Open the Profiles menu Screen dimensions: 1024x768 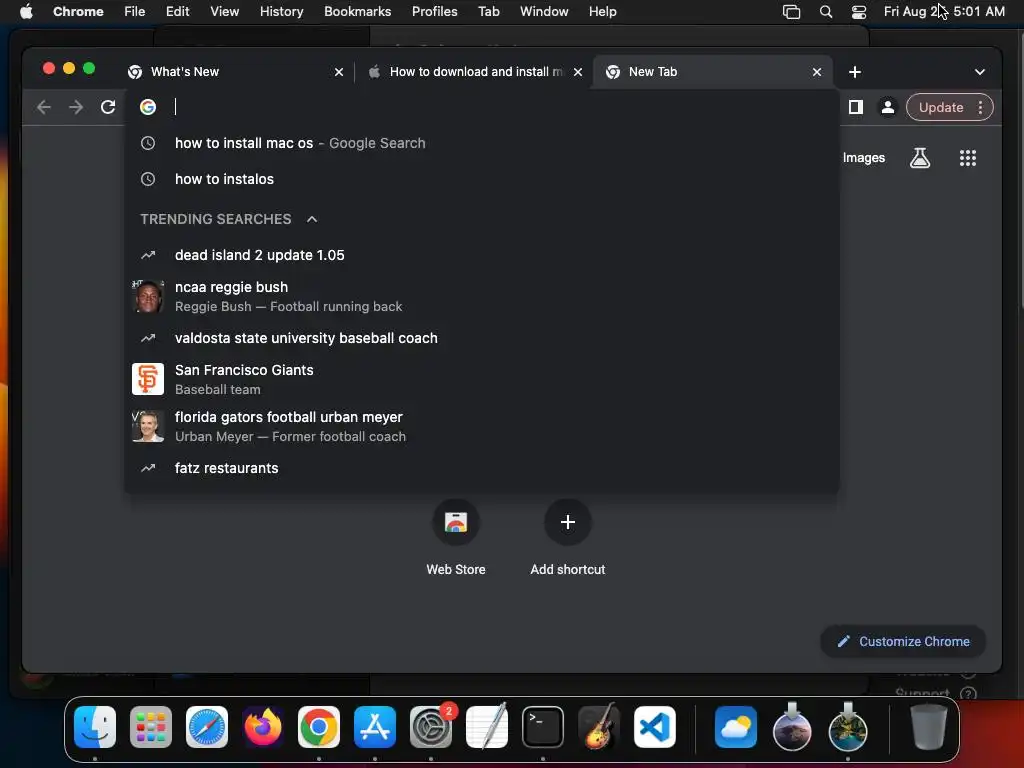[x=434, y=12]
